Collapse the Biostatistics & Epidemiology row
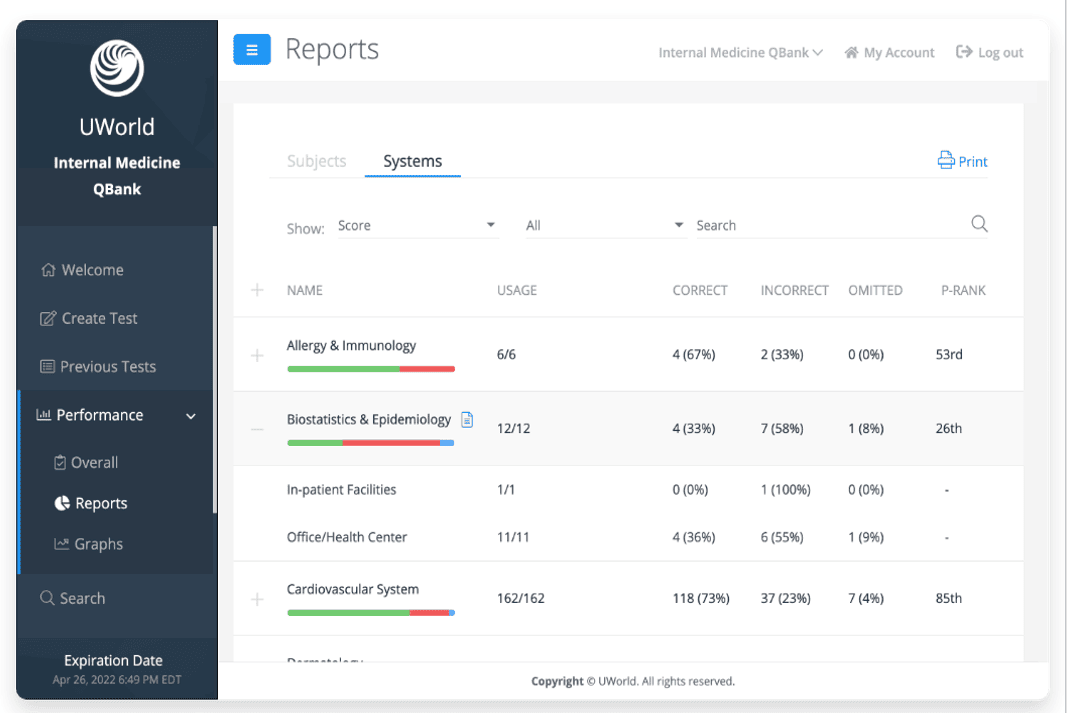Viewport: 1067px width, 713px height. point(257,429)
